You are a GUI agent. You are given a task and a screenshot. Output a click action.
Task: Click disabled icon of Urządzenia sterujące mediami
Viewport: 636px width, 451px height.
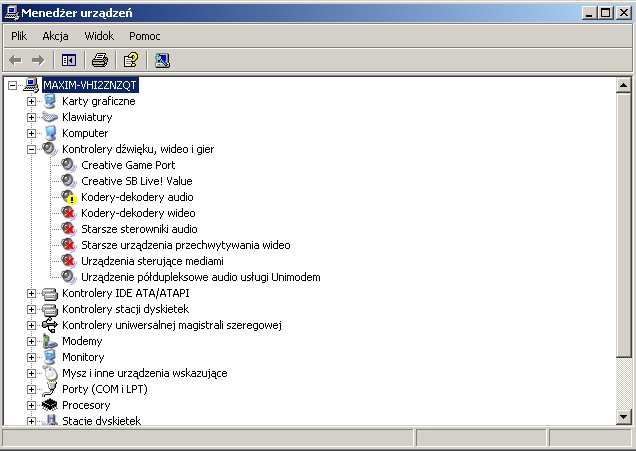pos(69,261)
